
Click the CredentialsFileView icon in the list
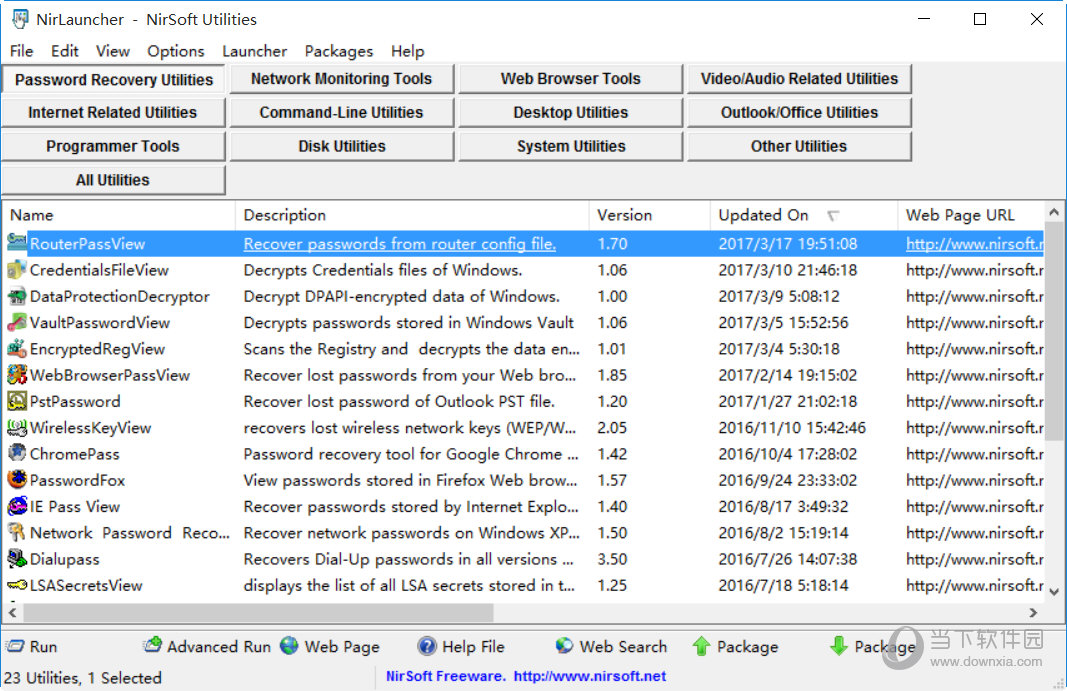coord(17,270)
